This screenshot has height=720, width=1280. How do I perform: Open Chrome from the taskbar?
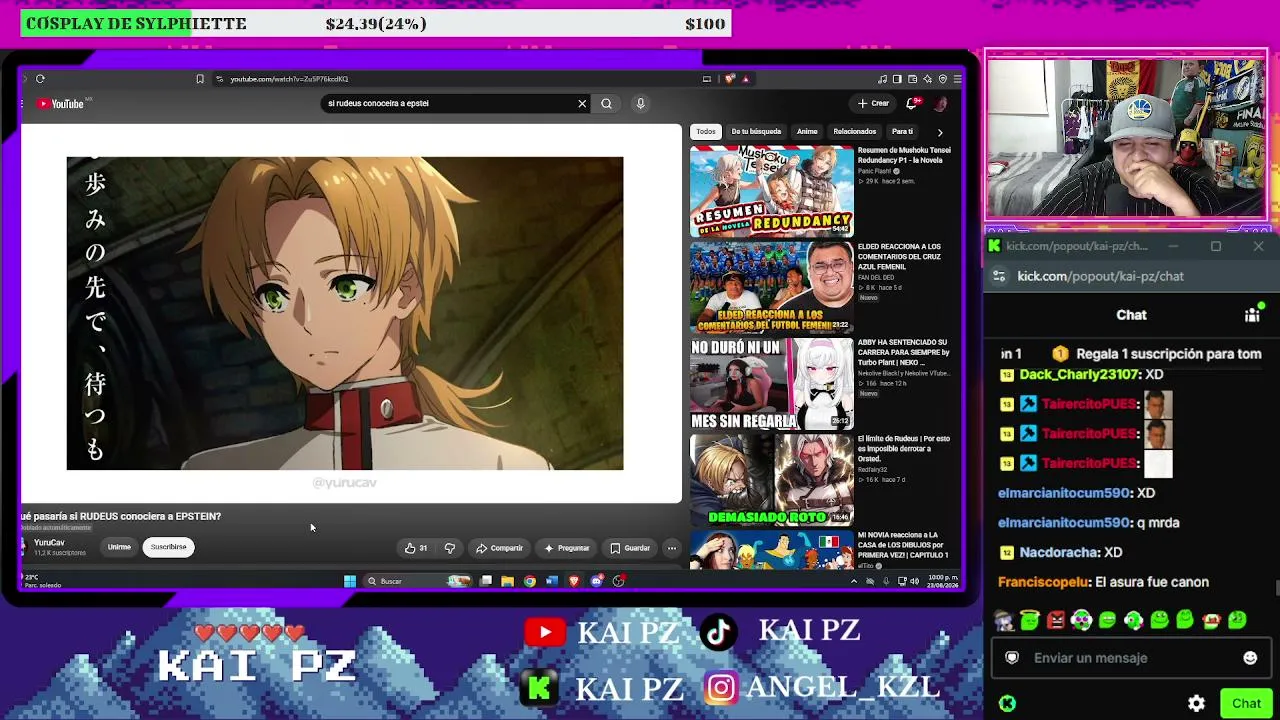point(530,581)
